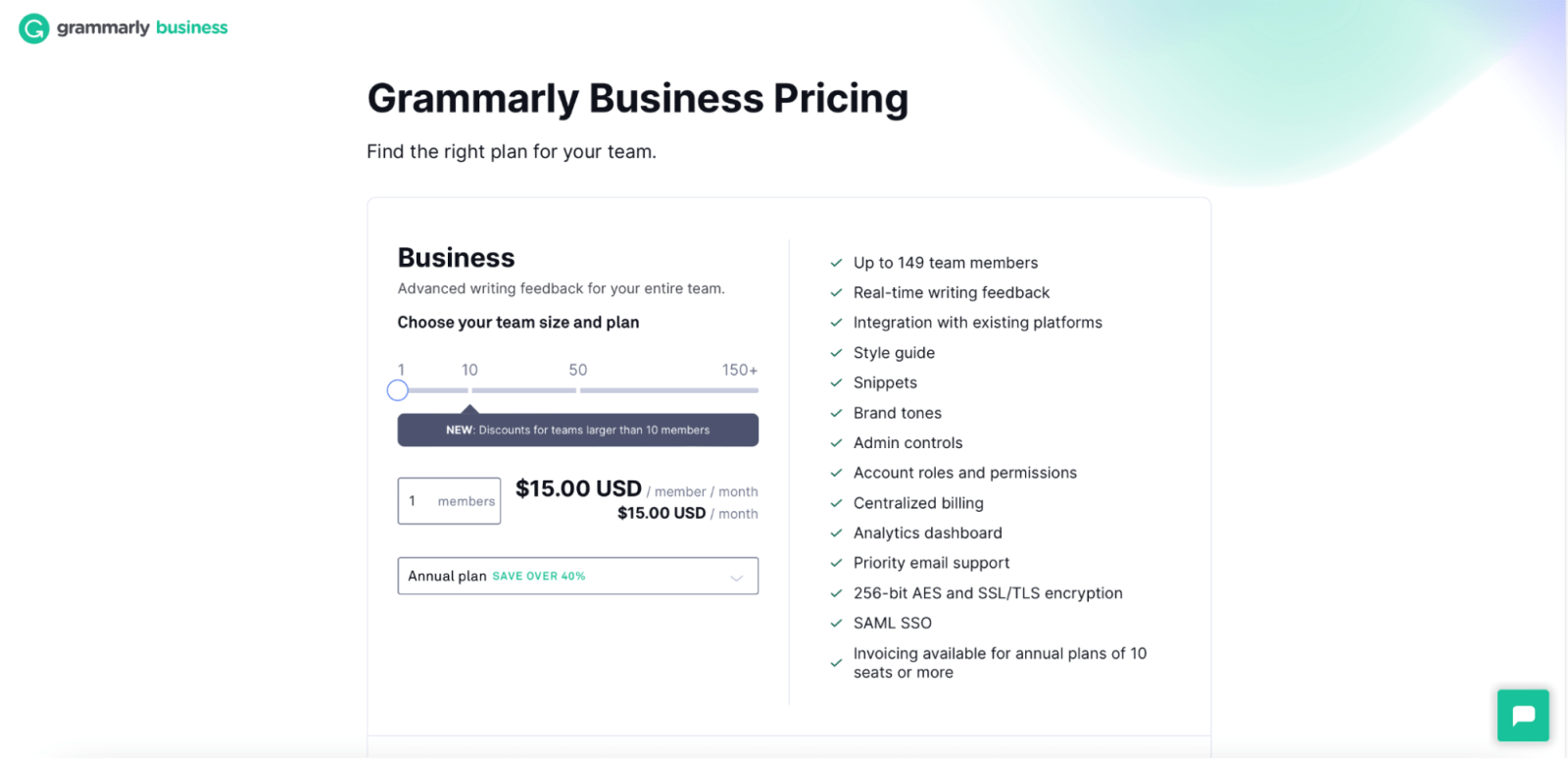This screenshot has width=1568, height=759.
Task: Click the Grammarly Business logo
Action: click(123, 28)
